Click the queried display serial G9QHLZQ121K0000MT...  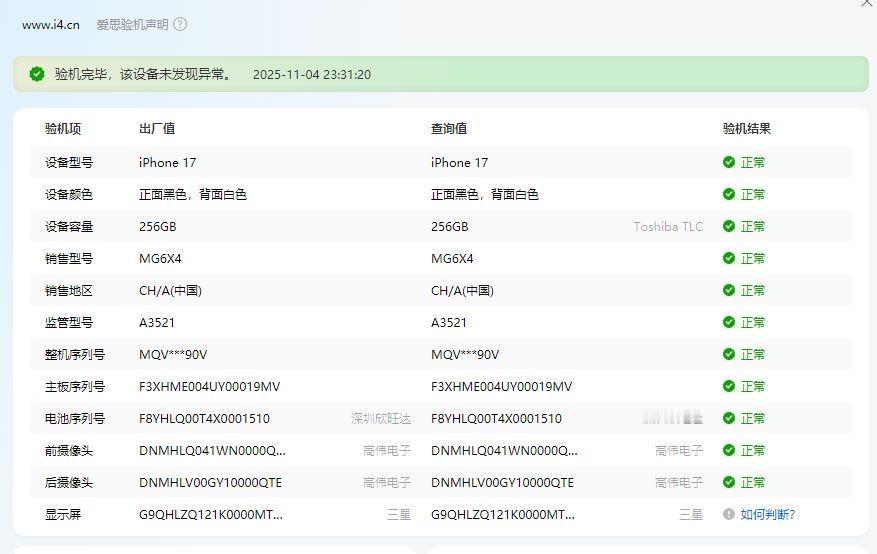pyautogui.click(x=503, y=514)
